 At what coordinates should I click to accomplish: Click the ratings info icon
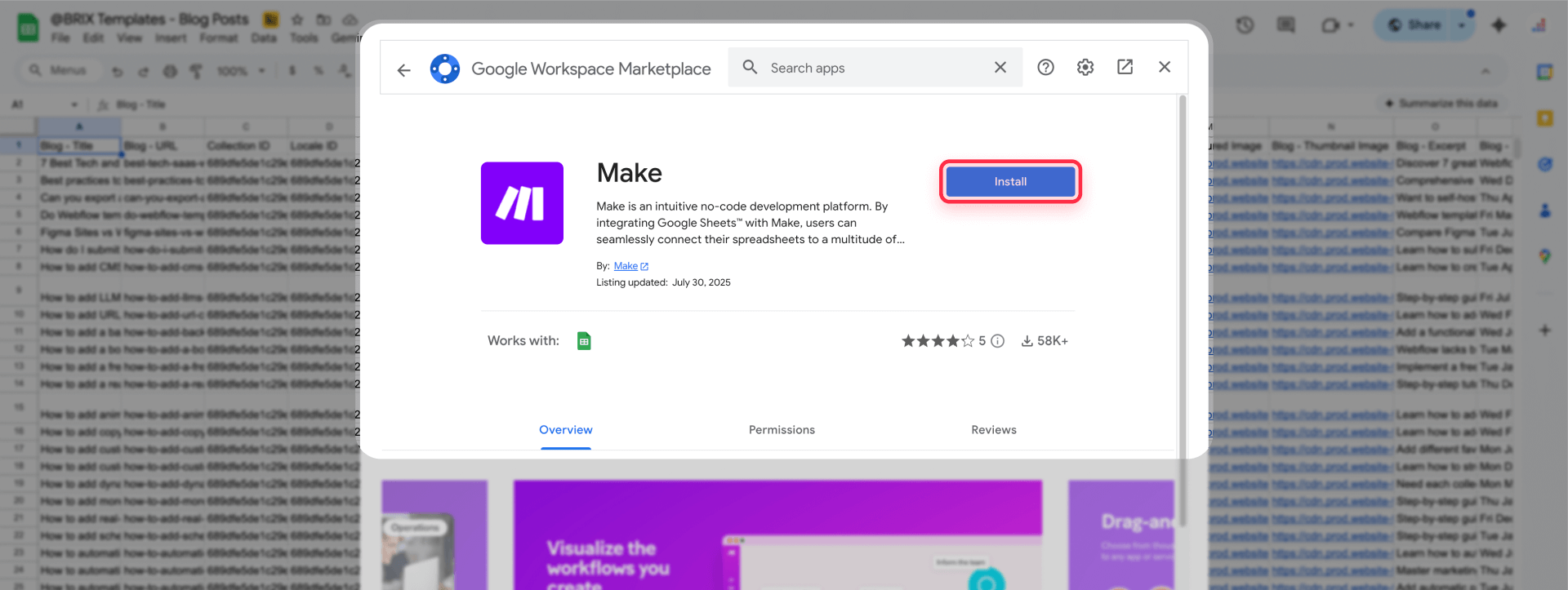tap(997, 341)
